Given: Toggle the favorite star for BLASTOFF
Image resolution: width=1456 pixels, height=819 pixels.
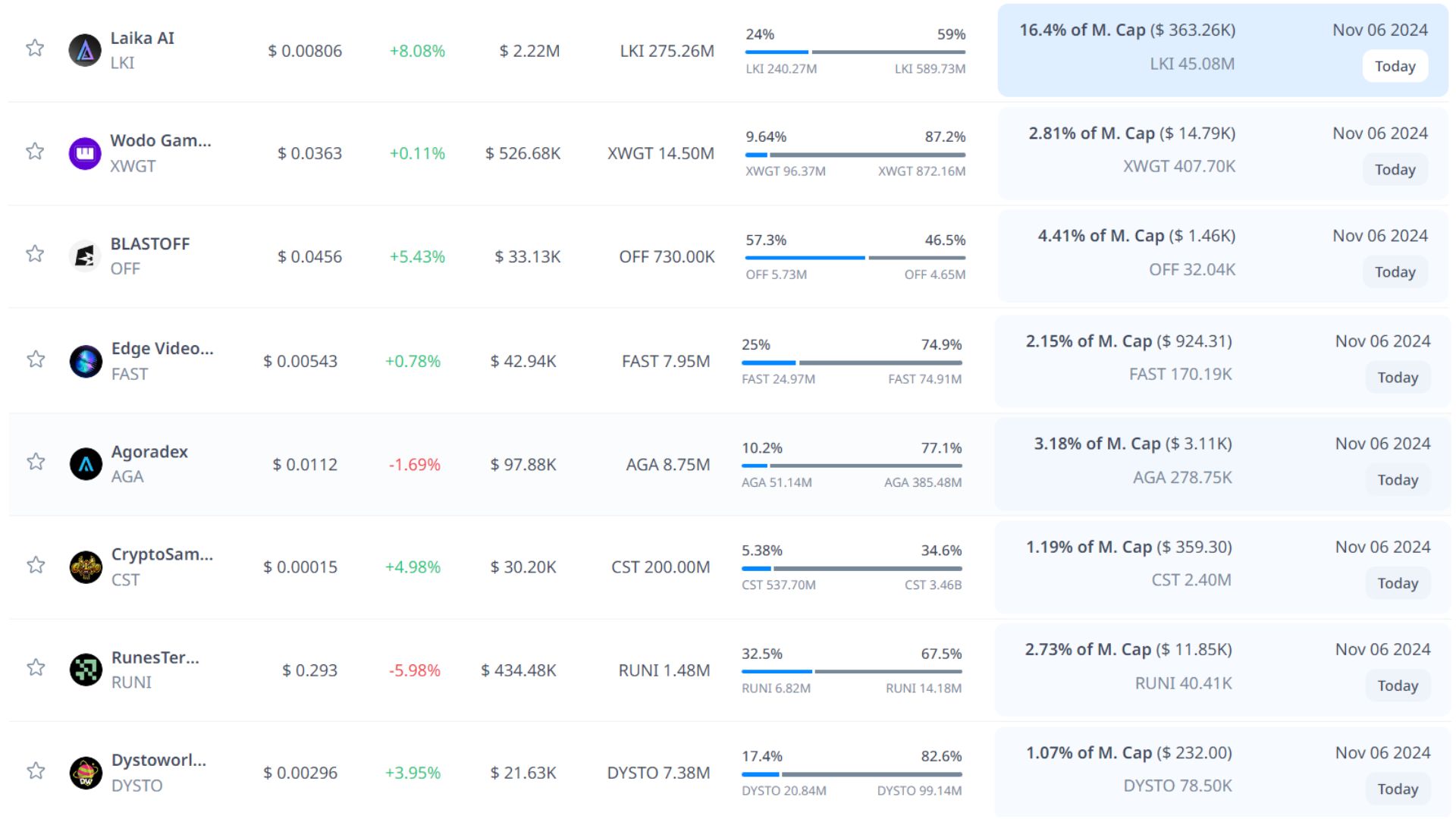Looking at the screenshot, I should pyautogui.click(x=35, y=254).
